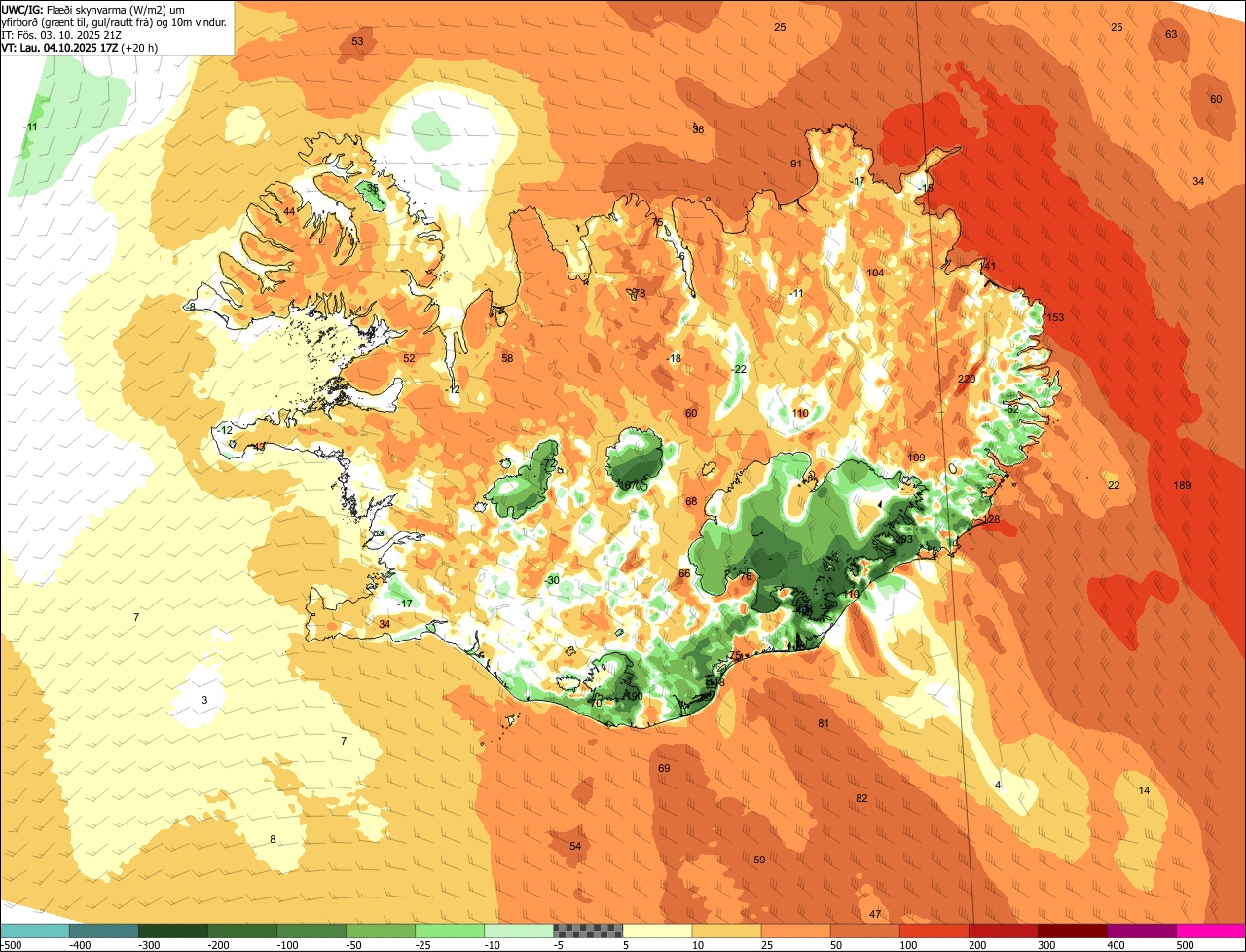
Task: Click the map value "47"
Action: pyautogui.click(x=875, y=914)
